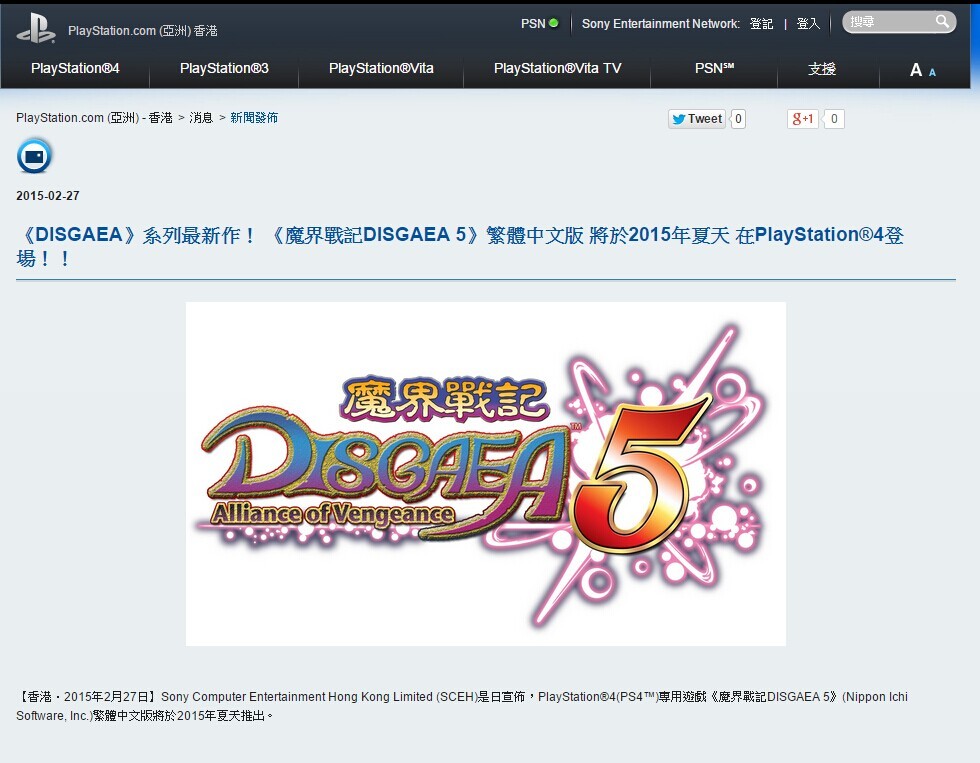Click the PSN status label in header
Viewport: 980px width, 763px height.
click(x=533, y=24)
